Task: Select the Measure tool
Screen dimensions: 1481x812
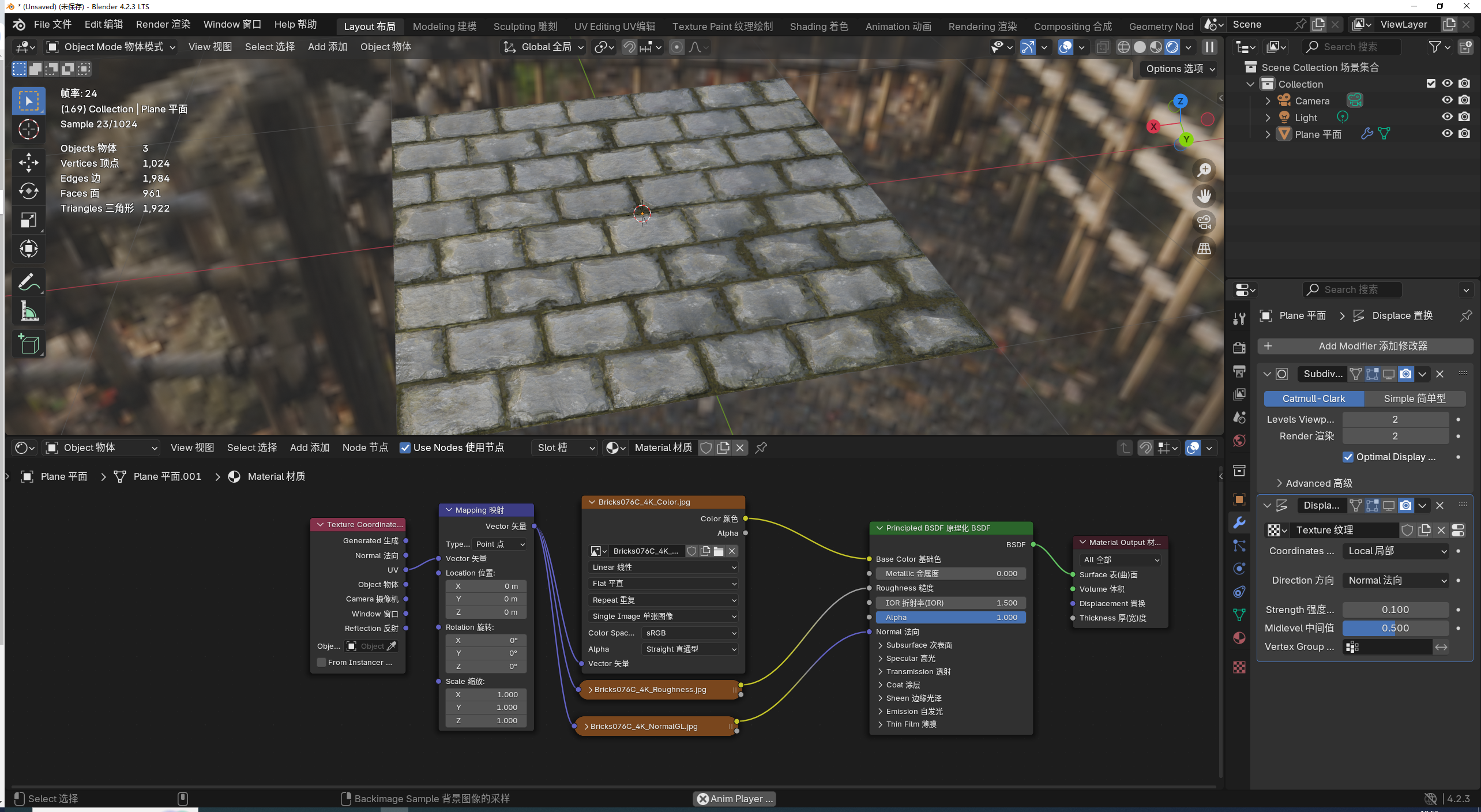Action: click(28, 311)
